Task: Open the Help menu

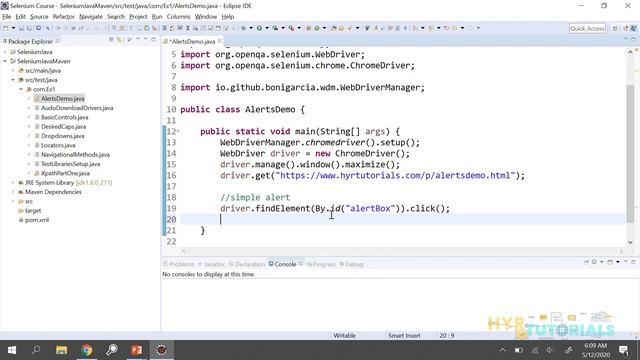Action: click(227, 17)
